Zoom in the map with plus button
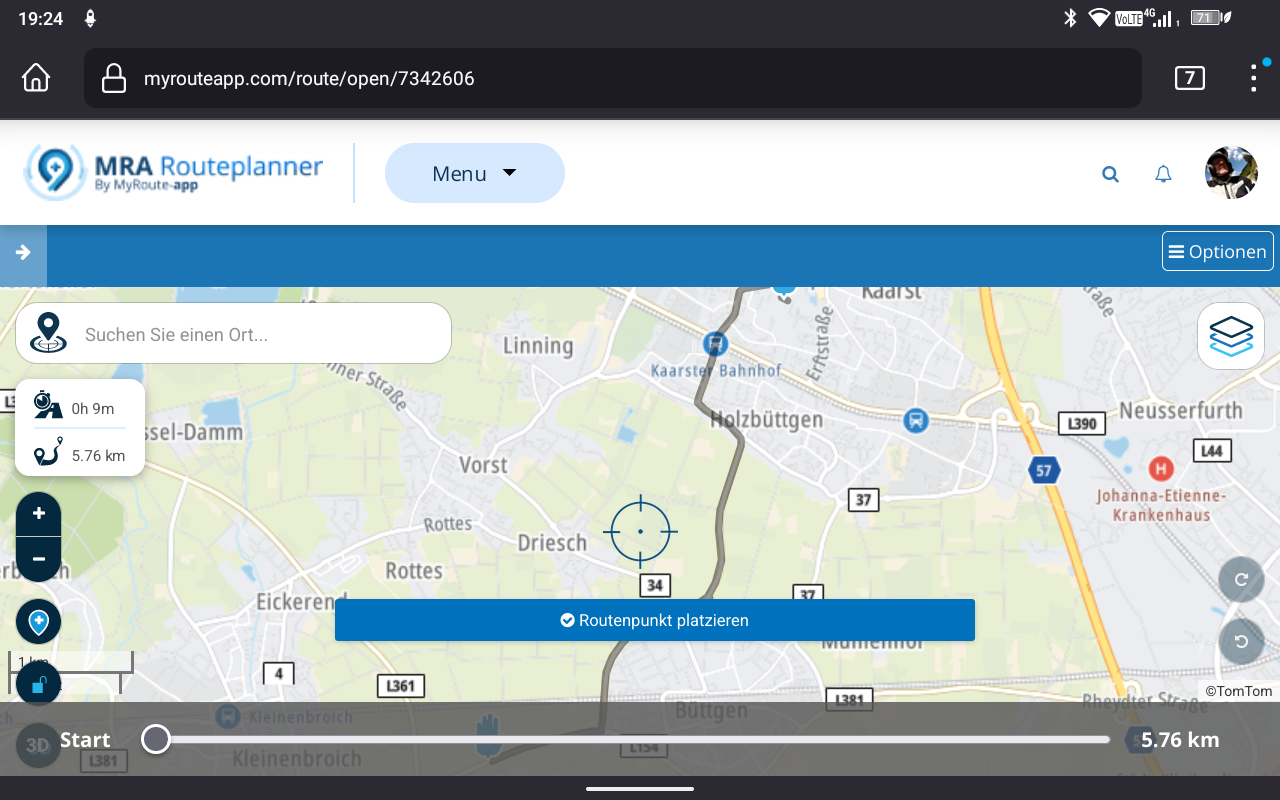Image resolution: width=1280 pixels, height=800 pixels. [x=39, y=514]
